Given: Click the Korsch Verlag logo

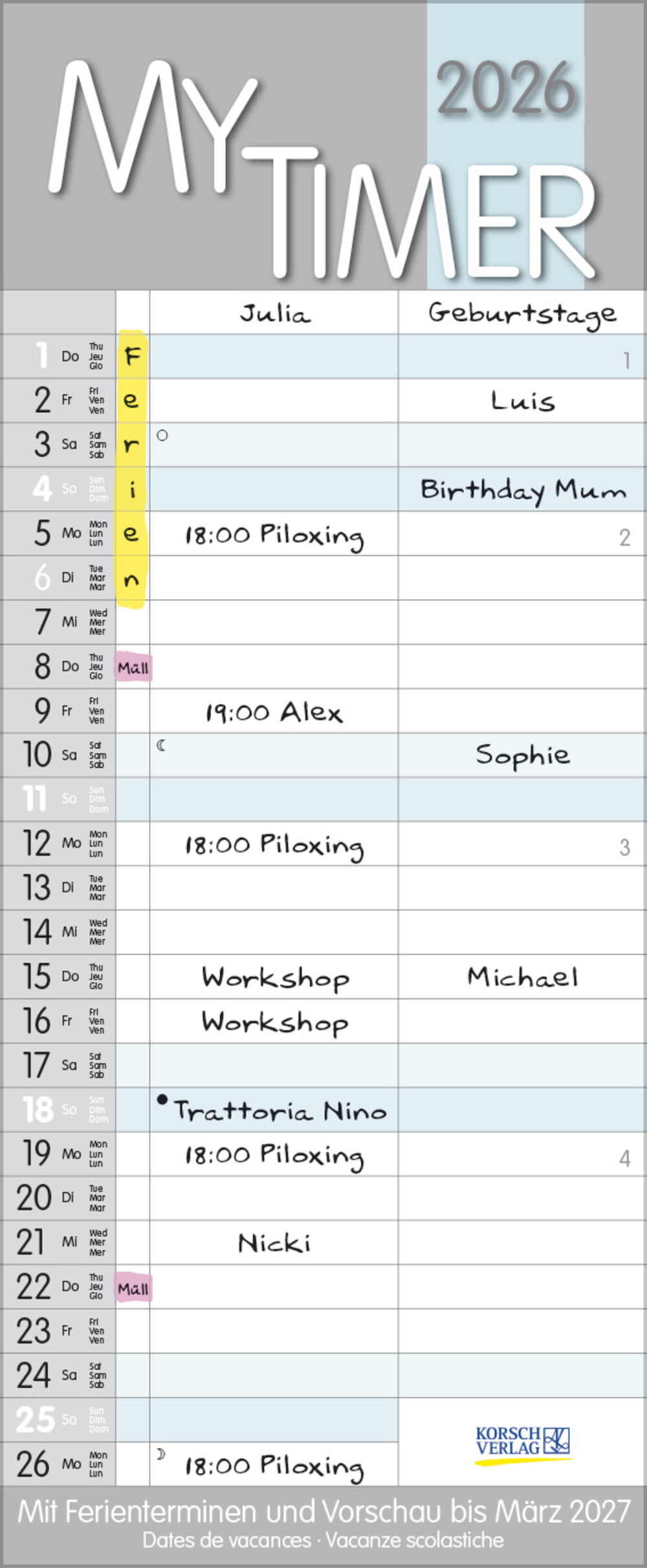Looking at the screenshot, I should click(523, 1445).
